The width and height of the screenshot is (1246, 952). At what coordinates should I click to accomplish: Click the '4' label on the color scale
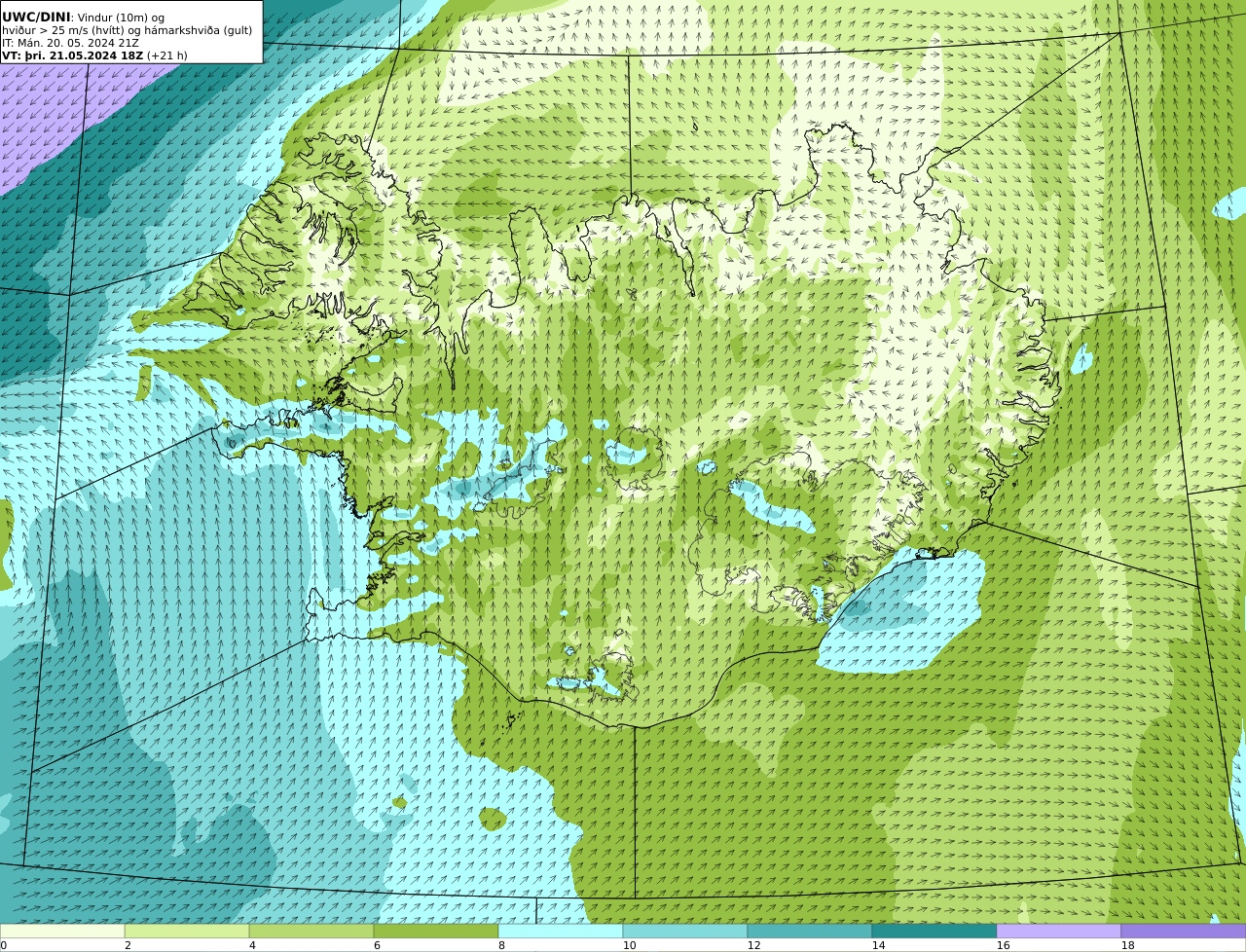252,945
